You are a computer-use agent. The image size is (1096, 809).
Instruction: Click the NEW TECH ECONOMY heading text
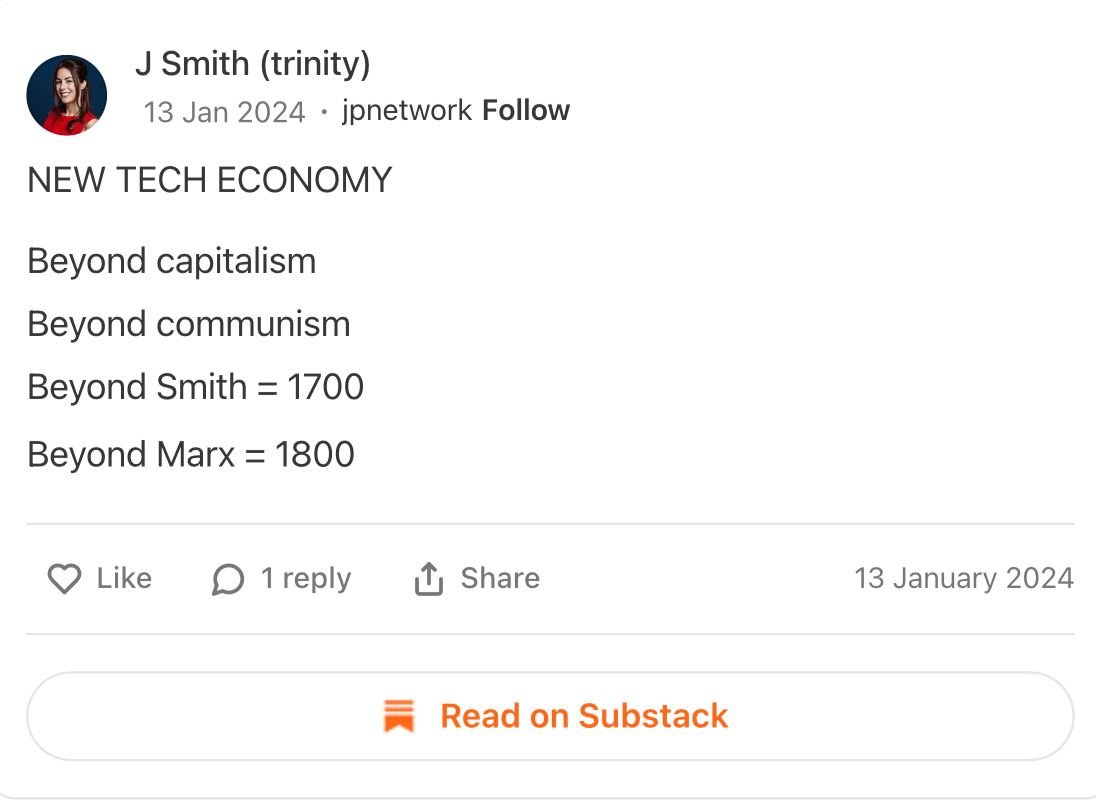210,180
